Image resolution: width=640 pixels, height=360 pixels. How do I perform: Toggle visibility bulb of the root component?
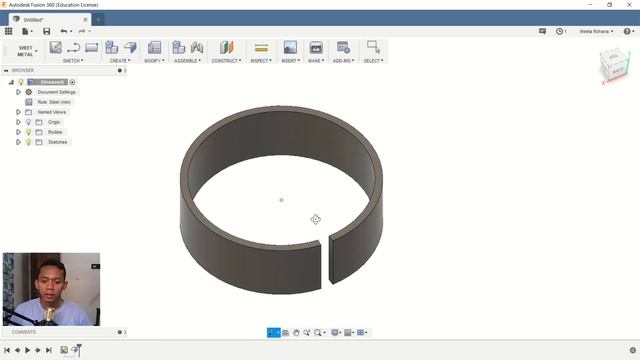click(x=21, y=82)
